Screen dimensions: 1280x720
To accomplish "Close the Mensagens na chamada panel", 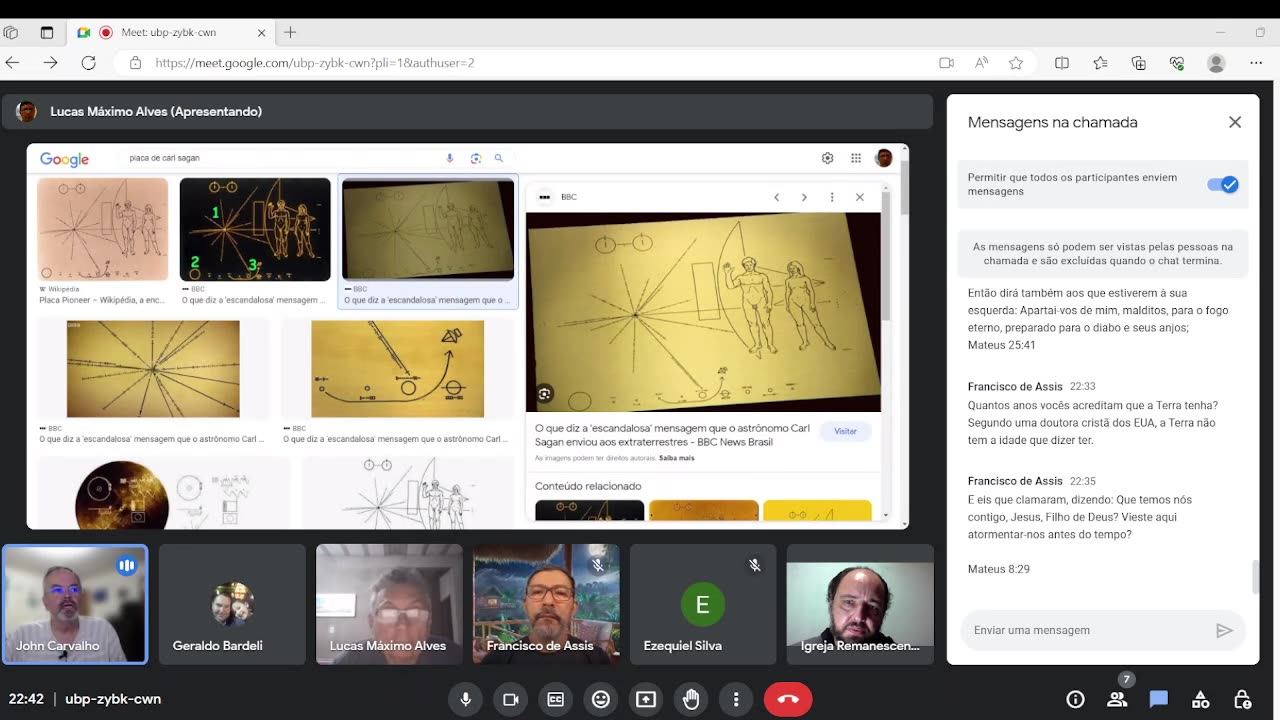I will (1235, 122).
